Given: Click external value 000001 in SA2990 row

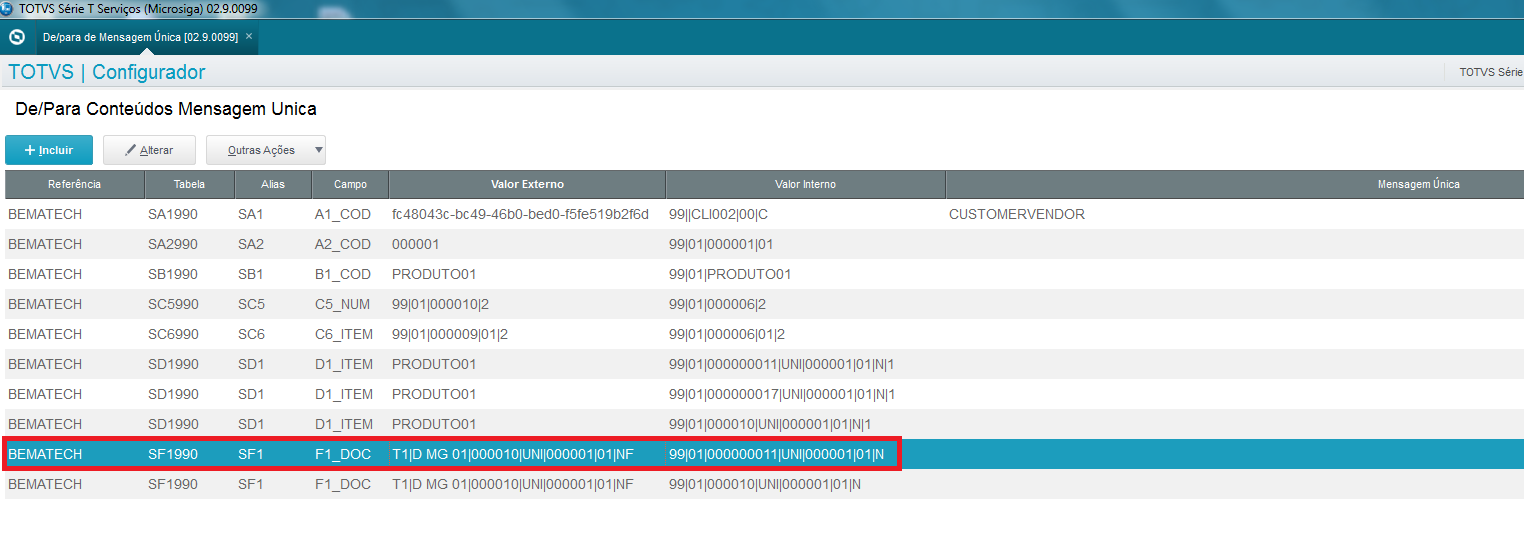Looking at the screenshot, I should (x=416, y=244).
